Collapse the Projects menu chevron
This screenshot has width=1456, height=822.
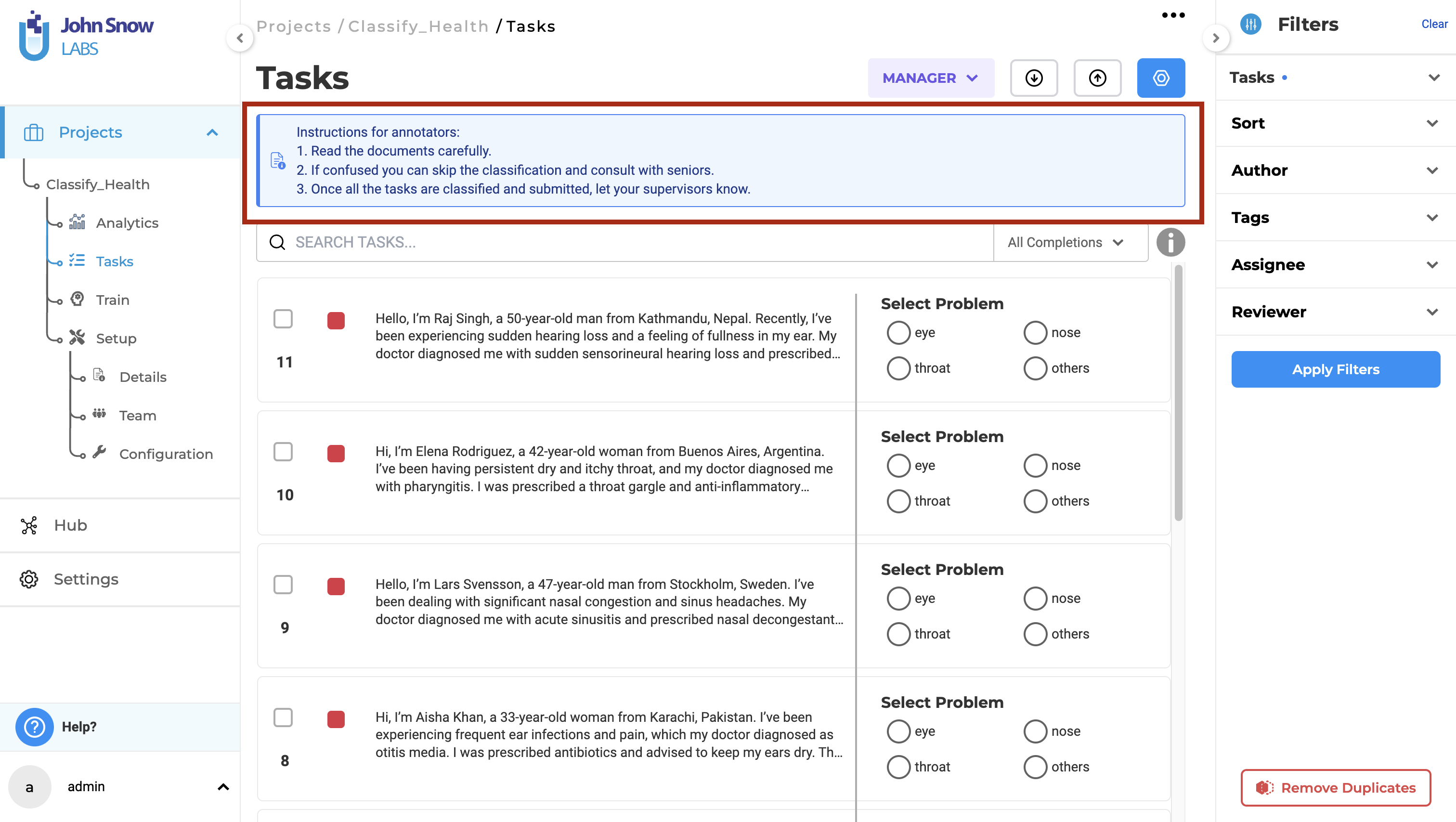pos(212,132)
